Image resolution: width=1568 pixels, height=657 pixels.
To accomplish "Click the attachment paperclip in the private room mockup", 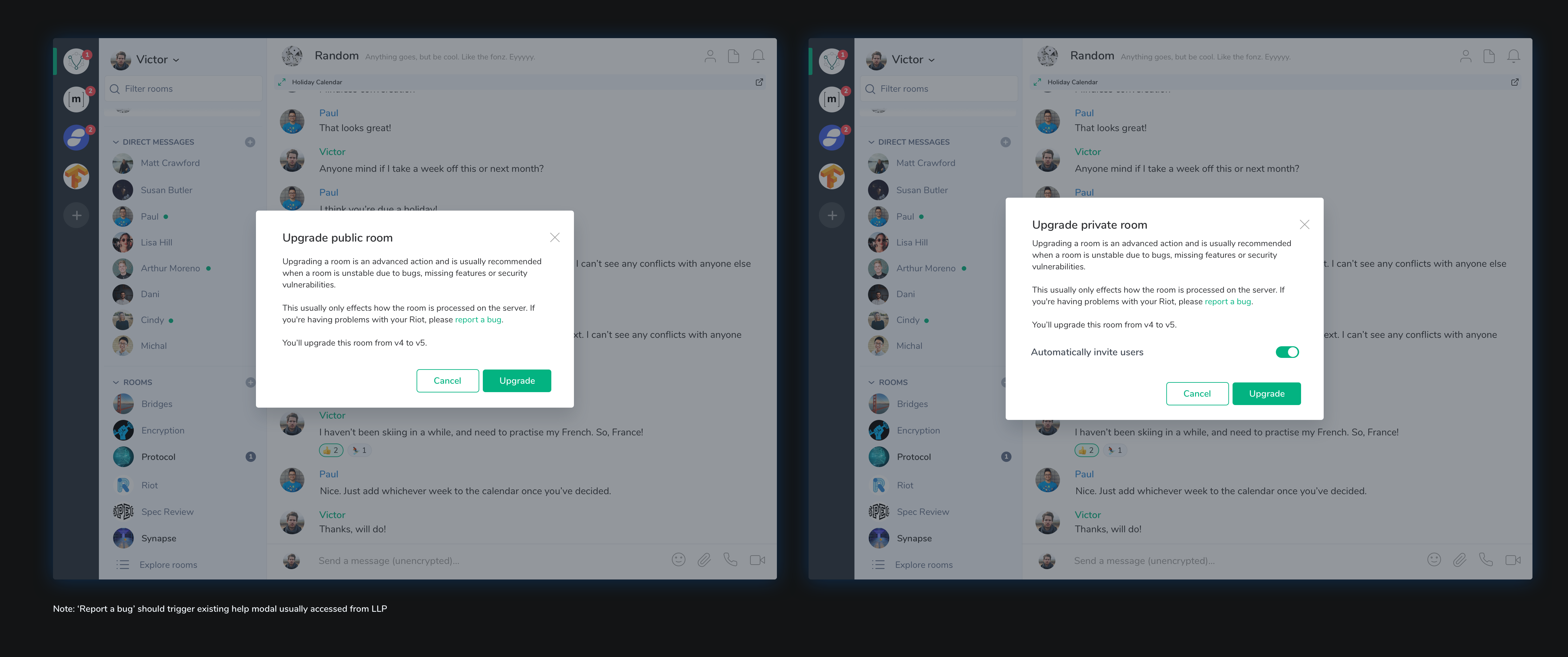I will (1459, 560).
